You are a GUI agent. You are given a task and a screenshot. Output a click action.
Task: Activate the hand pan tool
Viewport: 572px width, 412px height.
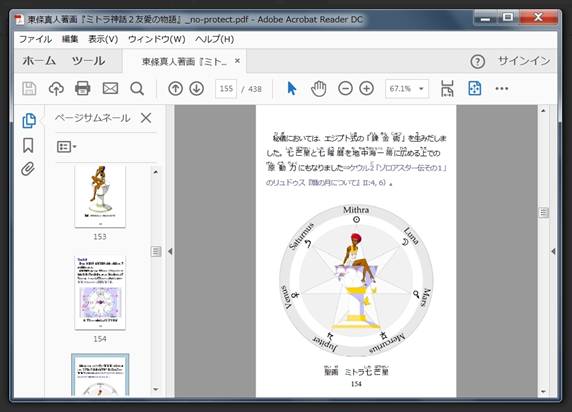(x=318, y=89)
